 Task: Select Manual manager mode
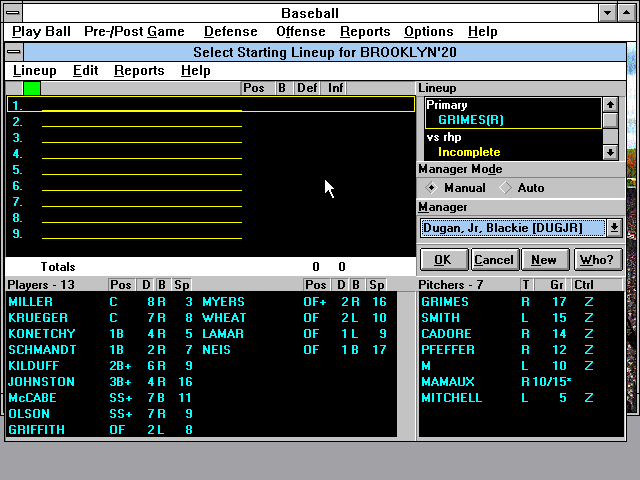(432, 188)
